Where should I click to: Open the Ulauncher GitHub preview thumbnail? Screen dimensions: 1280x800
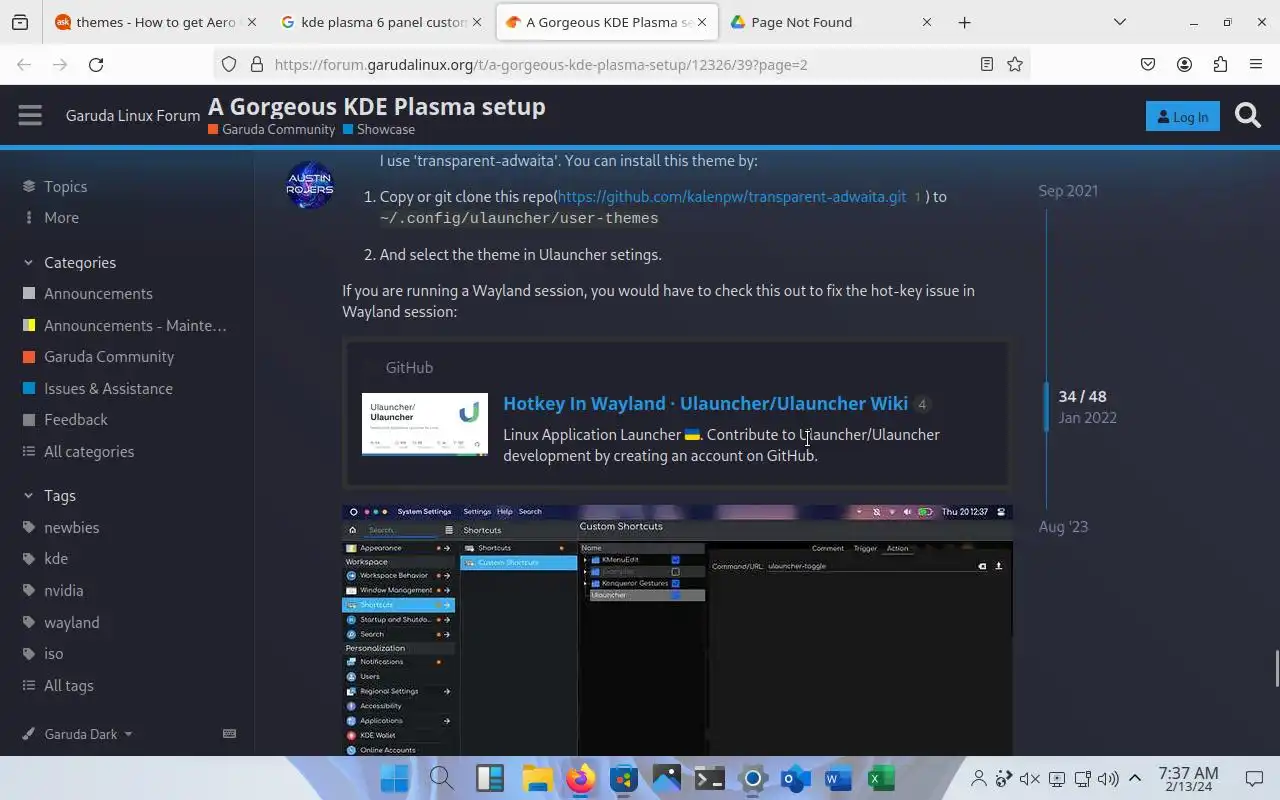(425, 424)
